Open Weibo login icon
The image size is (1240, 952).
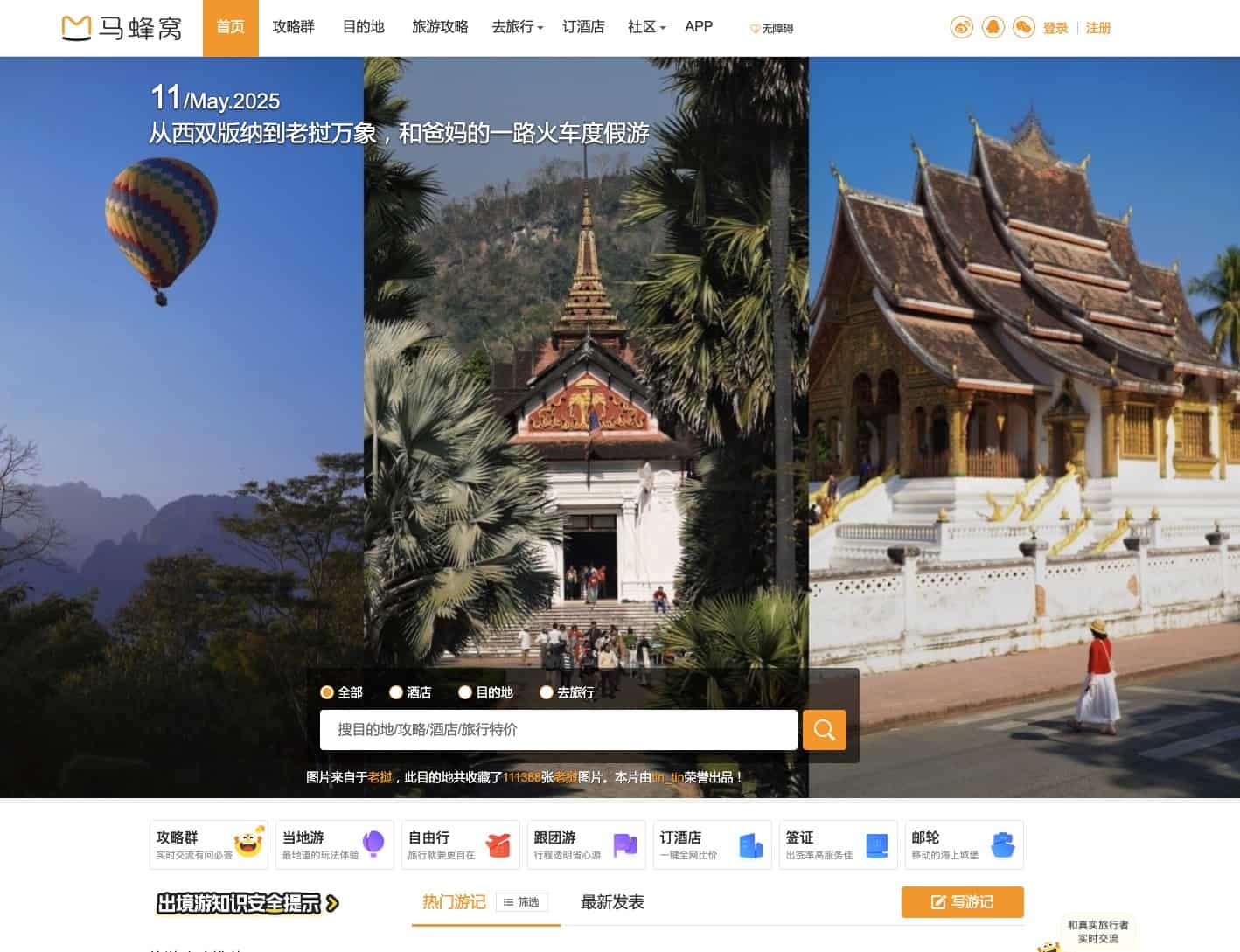[961, 28]
